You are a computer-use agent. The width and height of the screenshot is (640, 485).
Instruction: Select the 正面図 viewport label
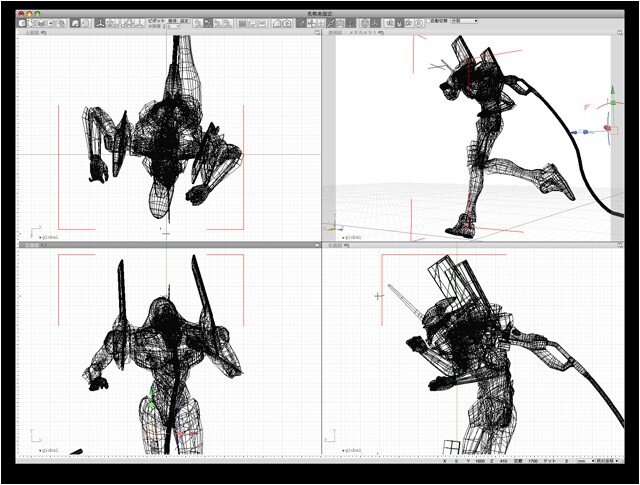click(x=31, y=245)
